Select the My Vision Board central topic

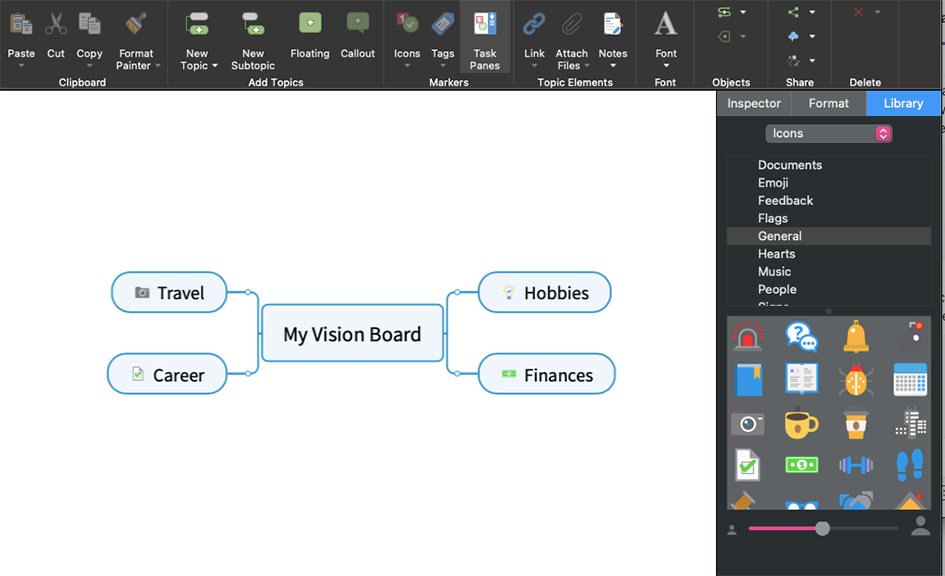tap(352, 334)
